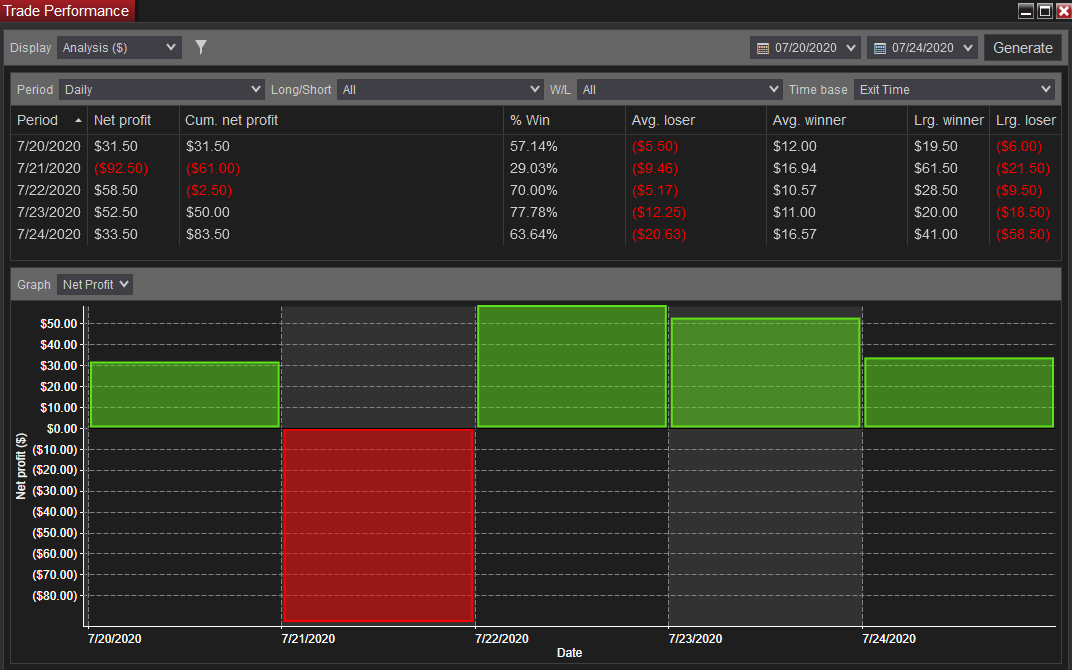Expand the W/L filter dropdown
This screenshot has width=1072, height=670.
680,90
